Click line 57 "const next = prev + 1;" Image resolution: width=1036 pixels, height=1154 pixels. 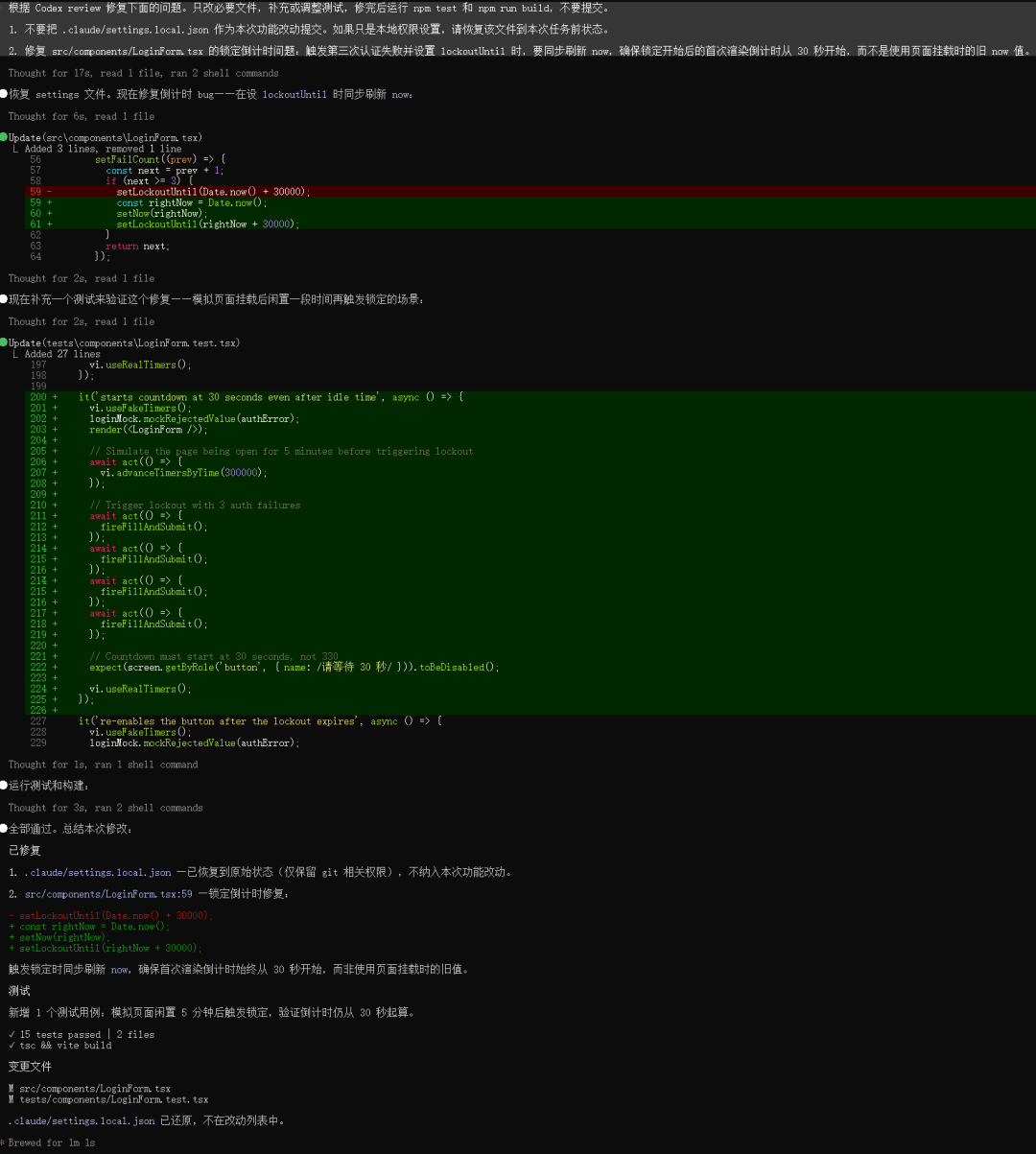[165, 170]
